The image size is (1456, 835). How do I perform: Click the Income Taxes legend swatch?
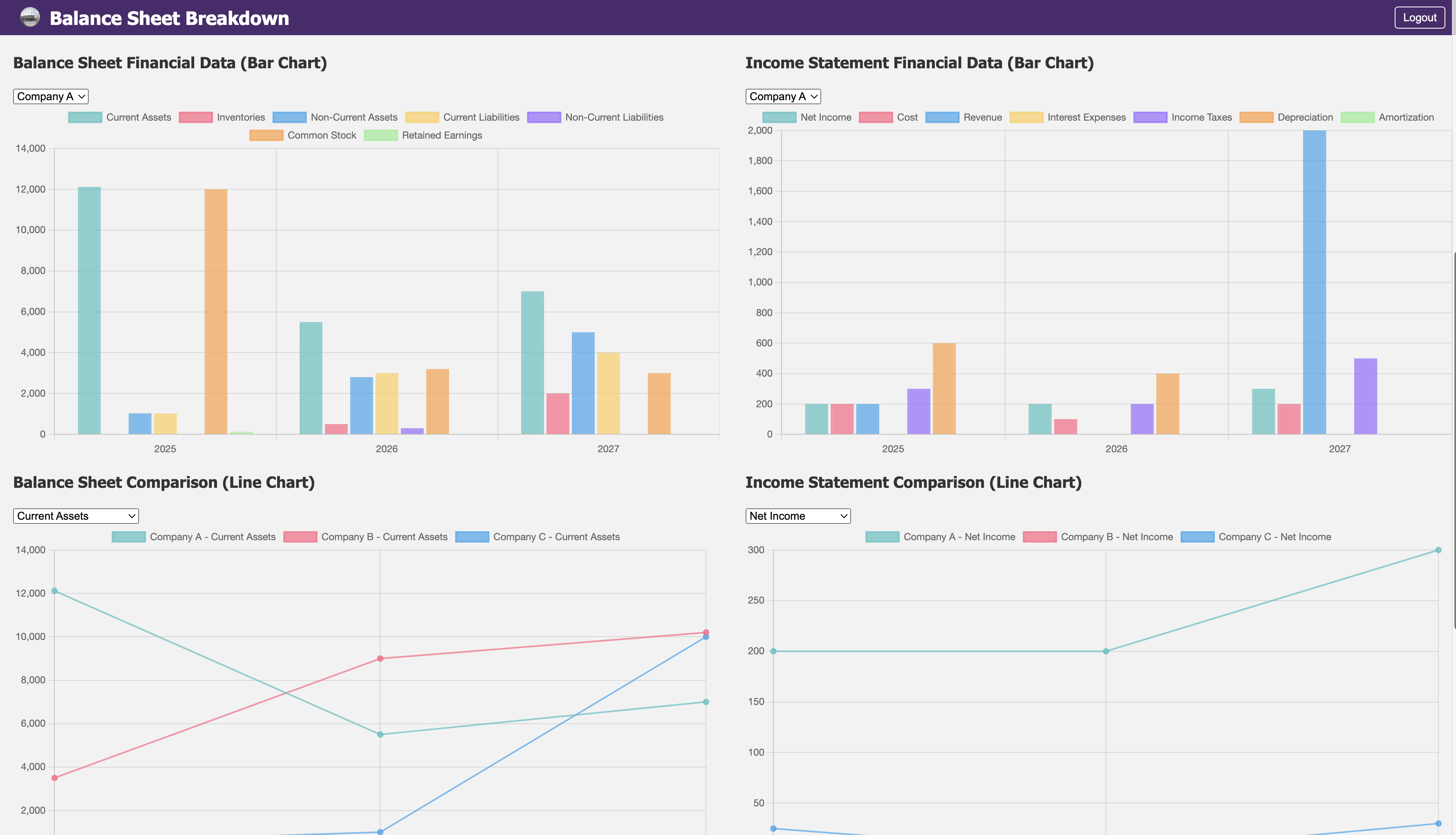tap(1150, 118)
